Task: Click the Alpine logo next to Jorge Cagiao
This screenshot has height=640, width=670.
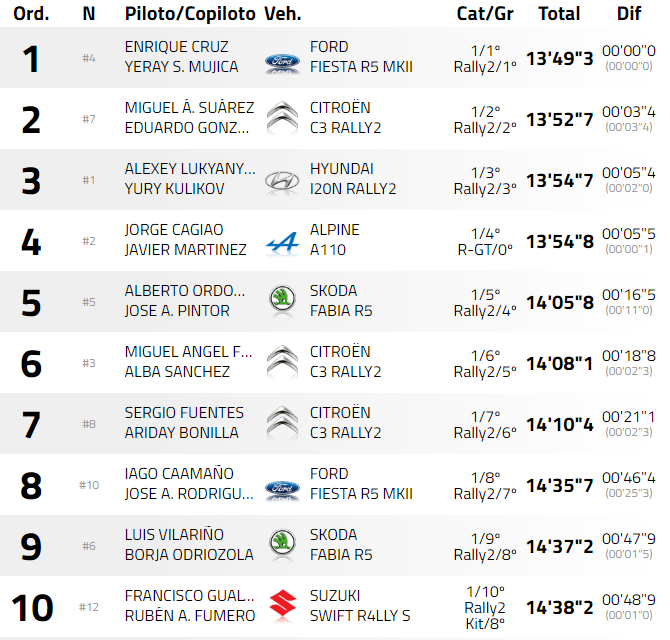Action: point(282,242)
